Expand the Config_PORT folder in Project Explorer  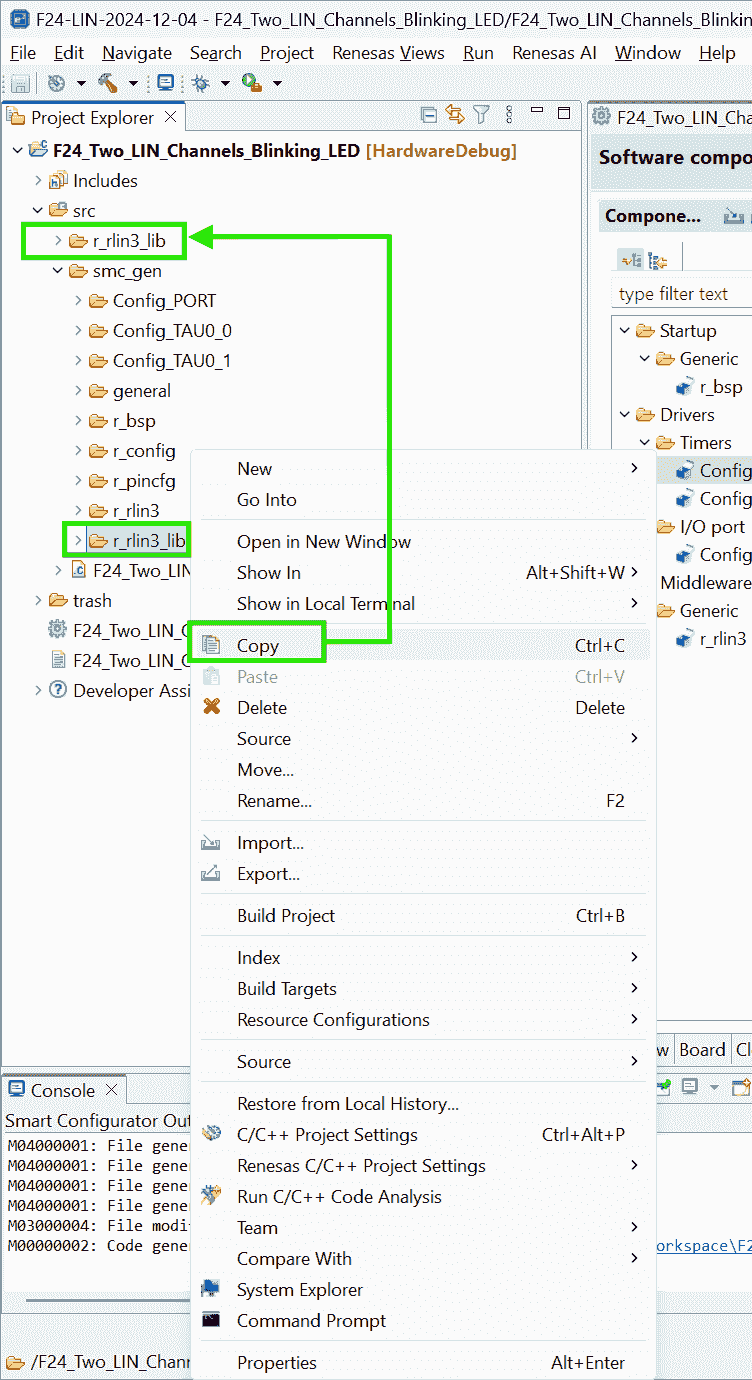coord(79,301)
